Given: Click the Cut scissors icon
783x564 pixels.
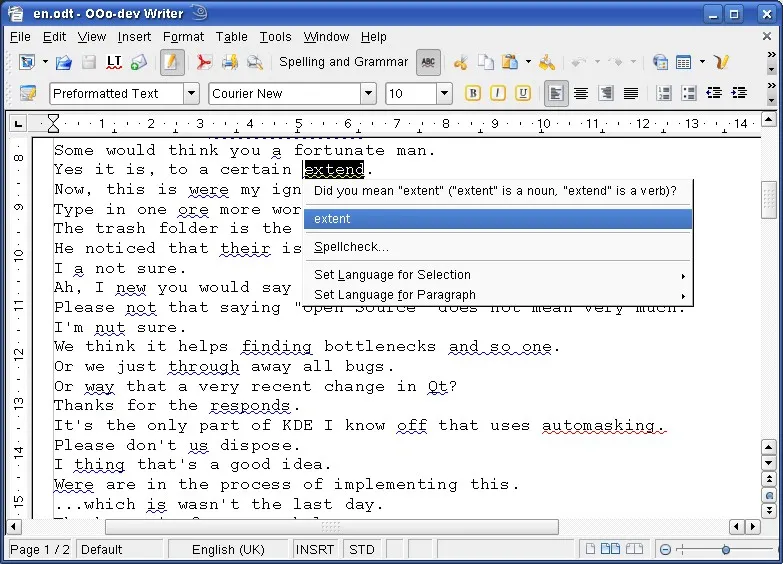Looking at the screenshot, I should tap(460, 62).
